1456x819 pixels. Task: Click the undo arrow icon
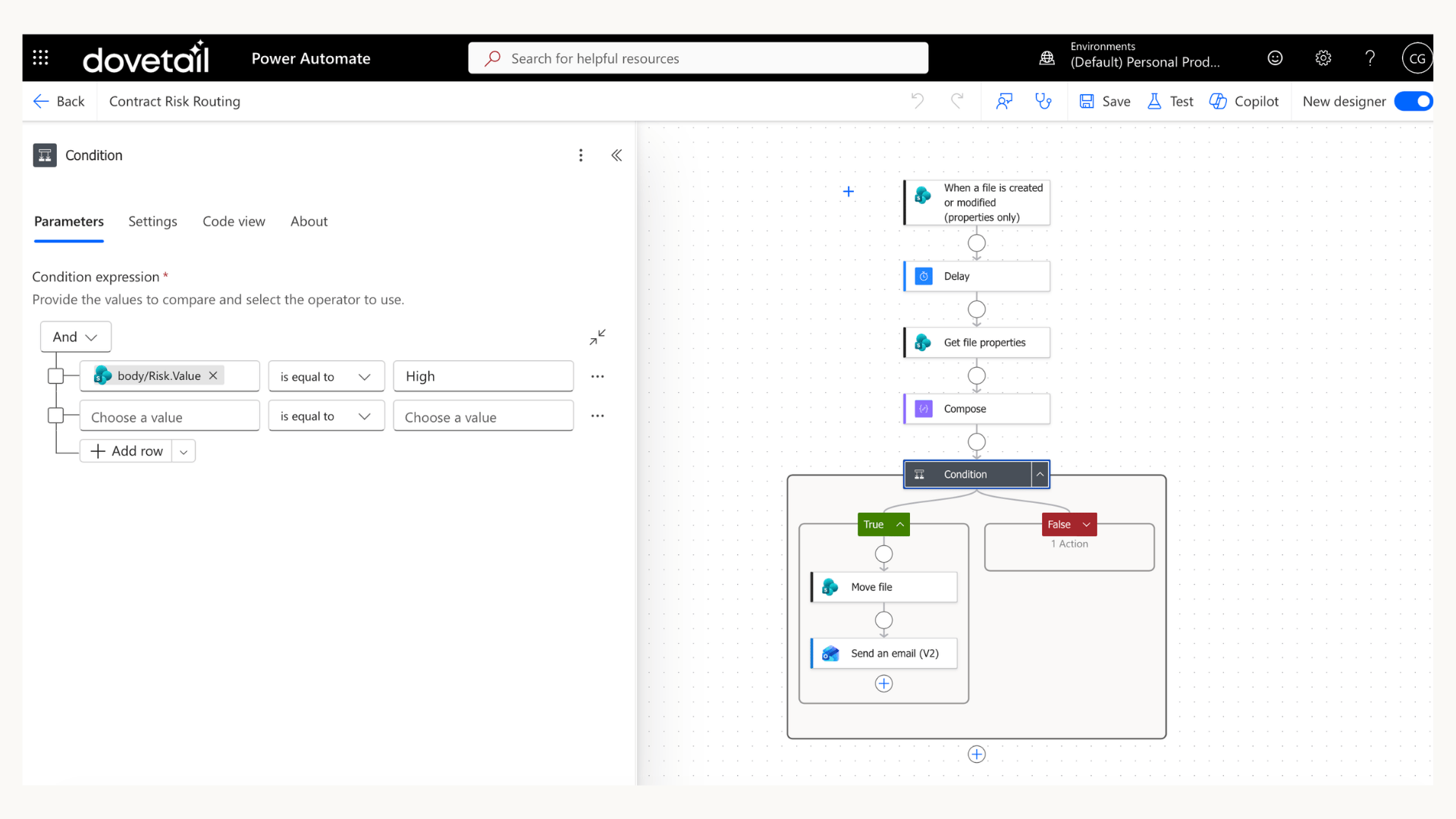pyautogui.click(x=918, y=101)
